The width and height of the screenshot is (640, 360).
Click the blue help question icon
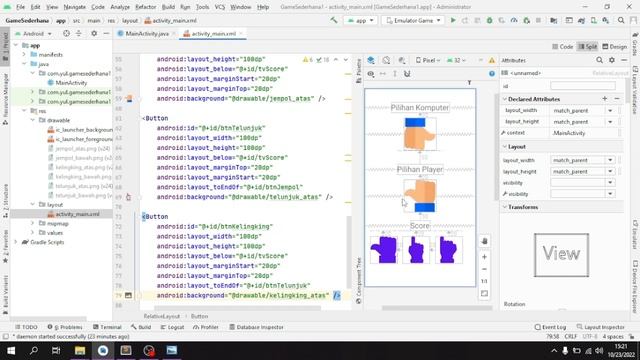click(x=492, y=73)
